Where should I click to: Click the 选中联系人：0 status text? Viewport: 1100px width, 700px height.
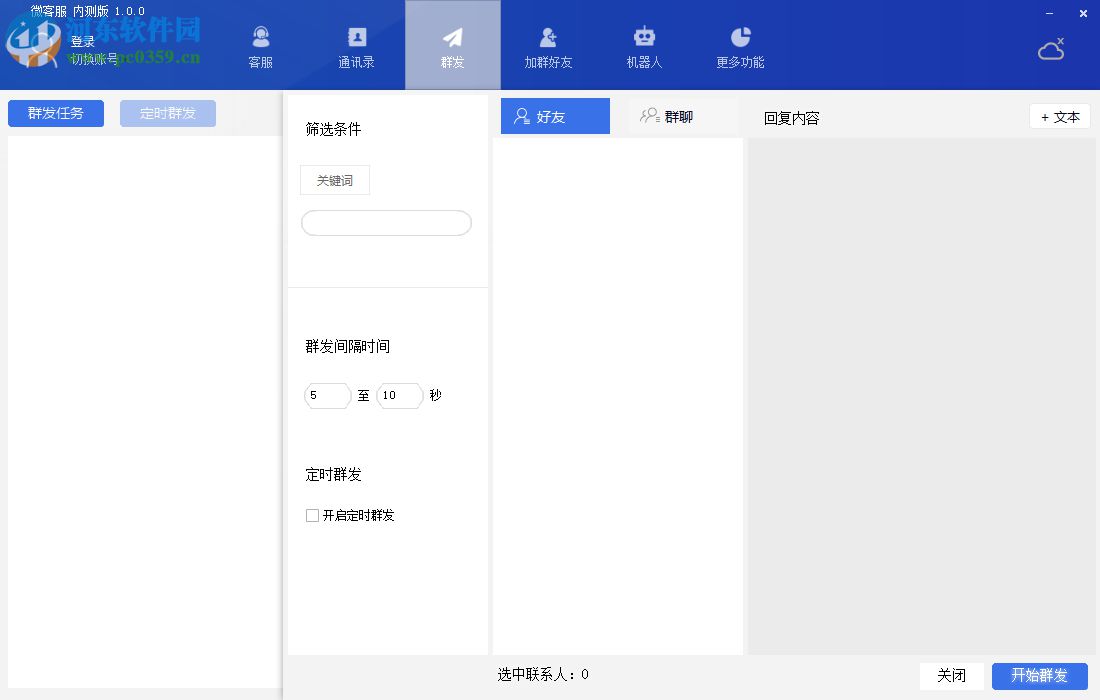543,675
